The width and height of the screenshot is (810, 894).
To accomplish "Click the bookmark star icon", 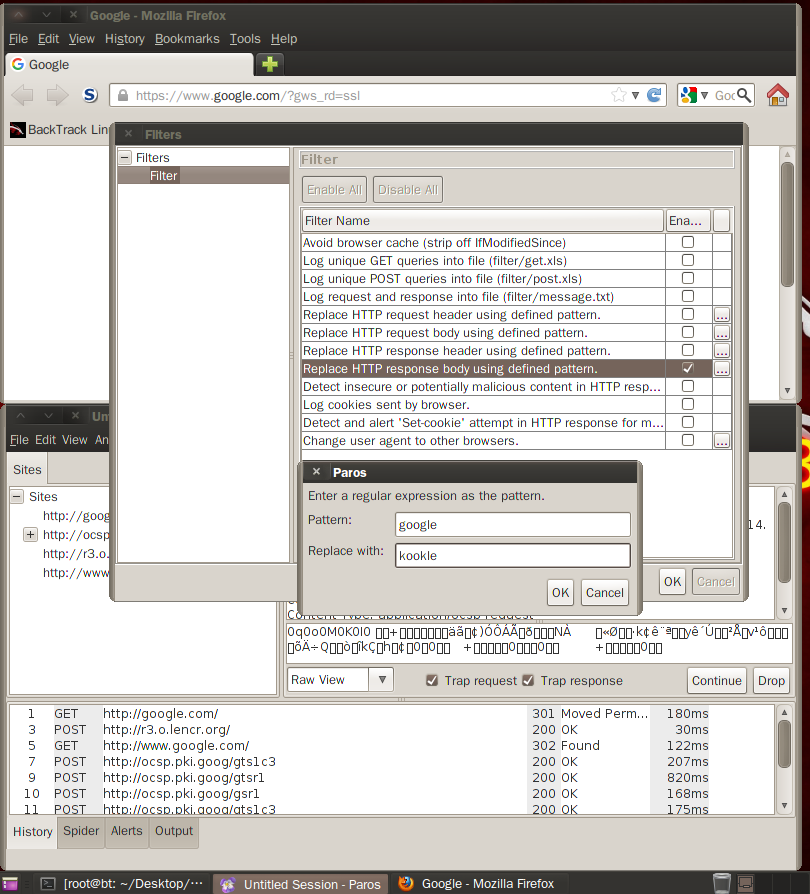I will coord(618,95).
